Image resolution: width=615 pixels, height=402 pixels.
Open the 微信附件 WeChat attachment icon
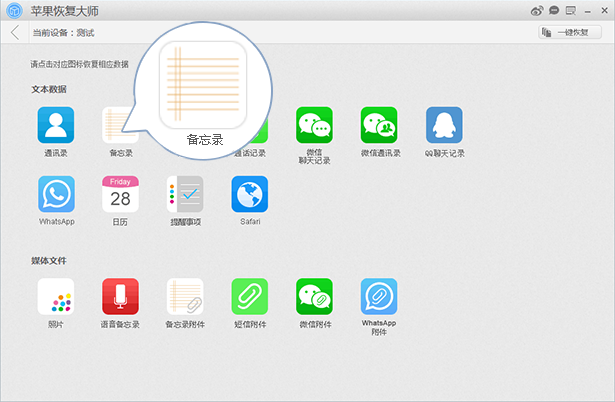click(314, 296)
